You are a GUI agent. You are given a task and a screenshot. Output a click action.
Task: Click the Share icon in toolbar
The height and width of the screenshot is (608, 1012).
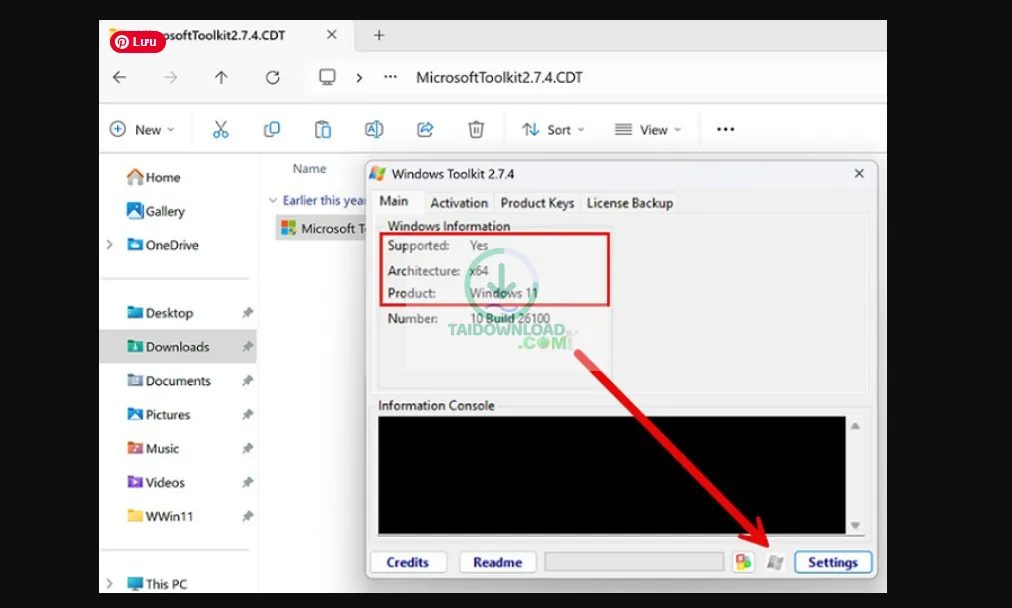click(425, 129)
